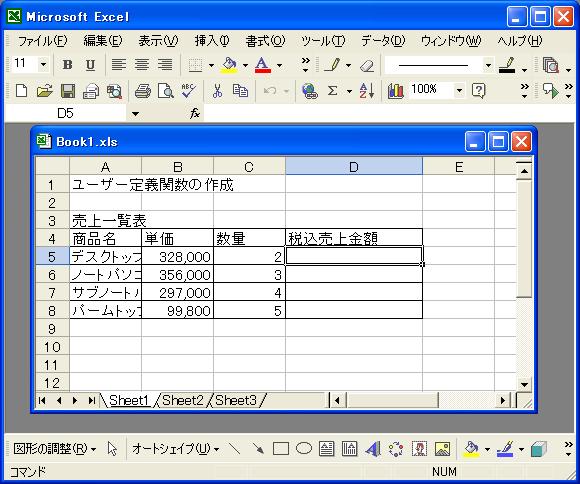Toggle Bold formatting button
580x484 pixels.
point(67,65)
